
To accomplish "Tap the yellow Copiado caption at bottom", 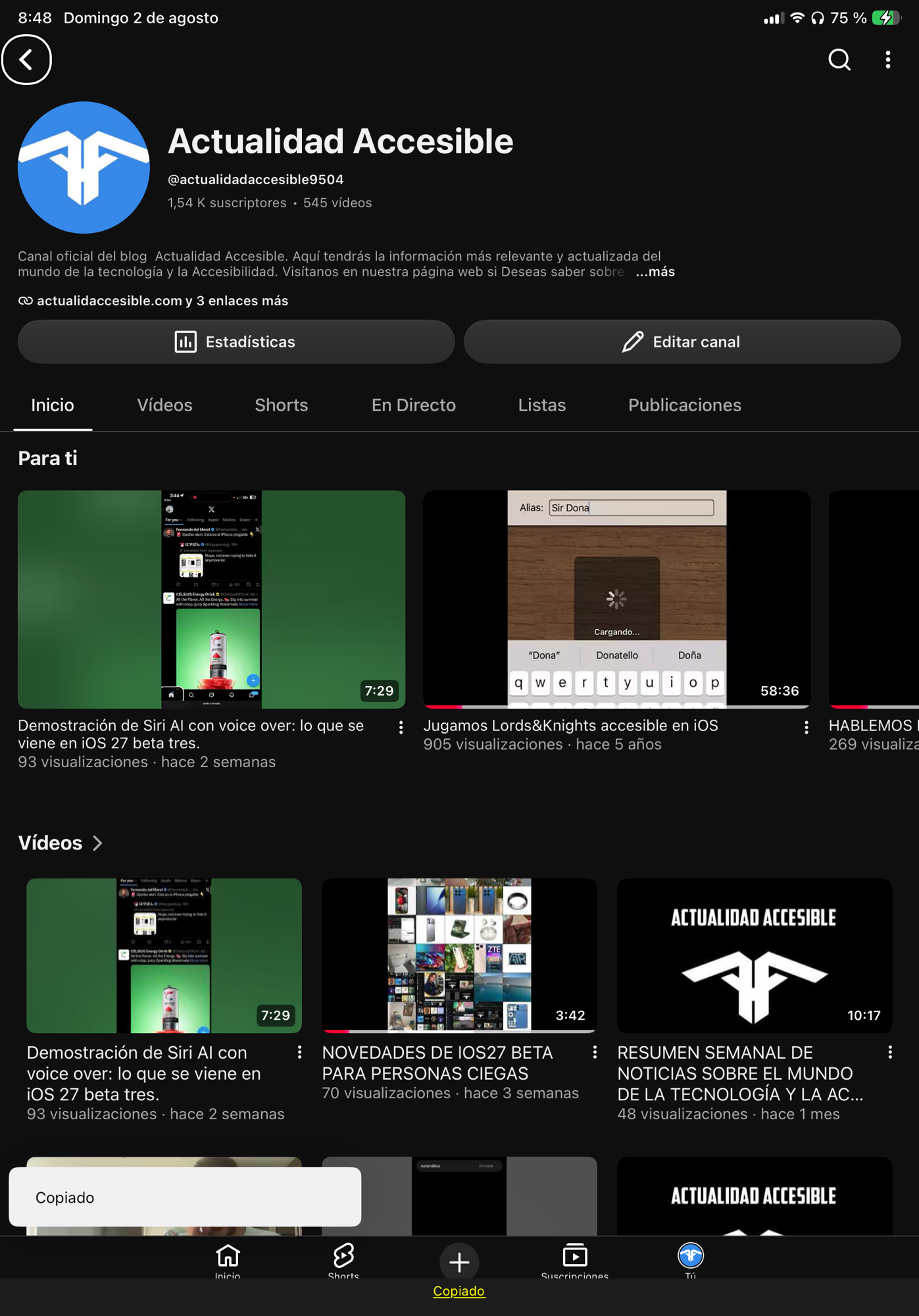I will click(459, 1291).
